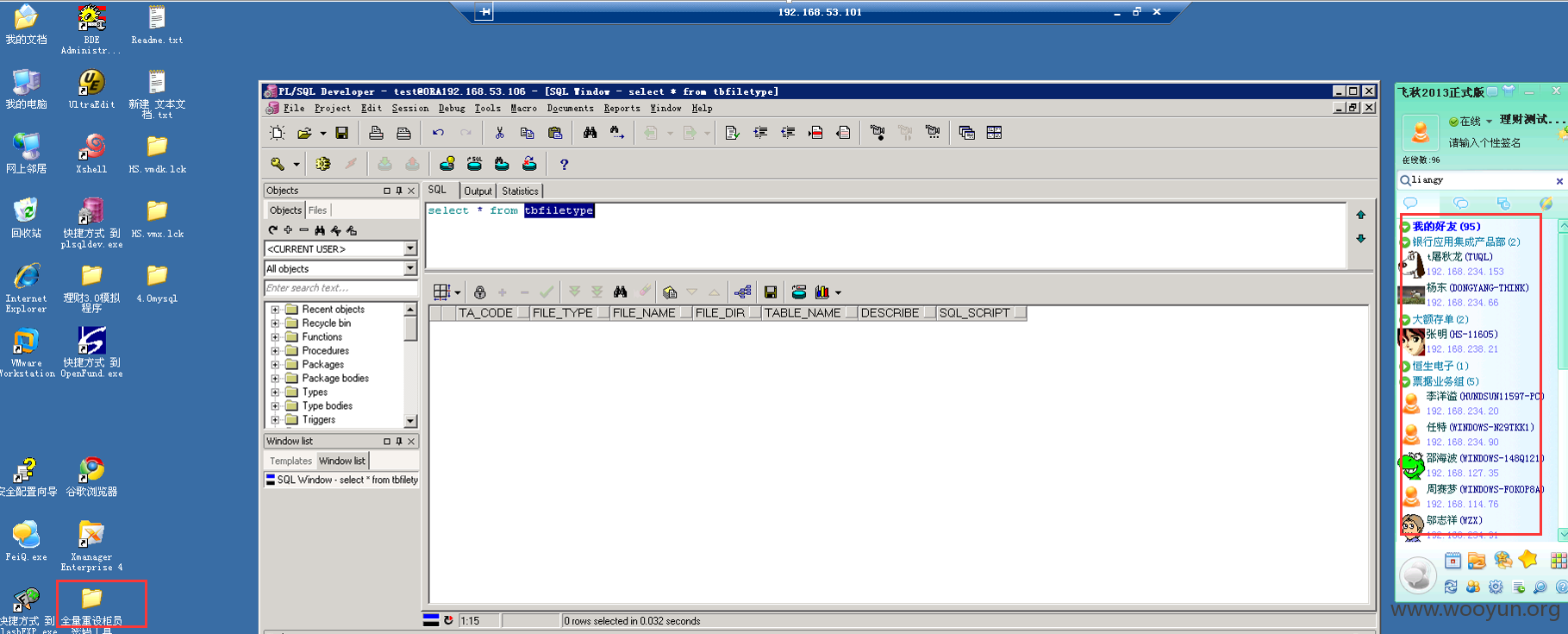
Task: Click the Window list cascade icon in the toolbar
Action: pos(966,133)
